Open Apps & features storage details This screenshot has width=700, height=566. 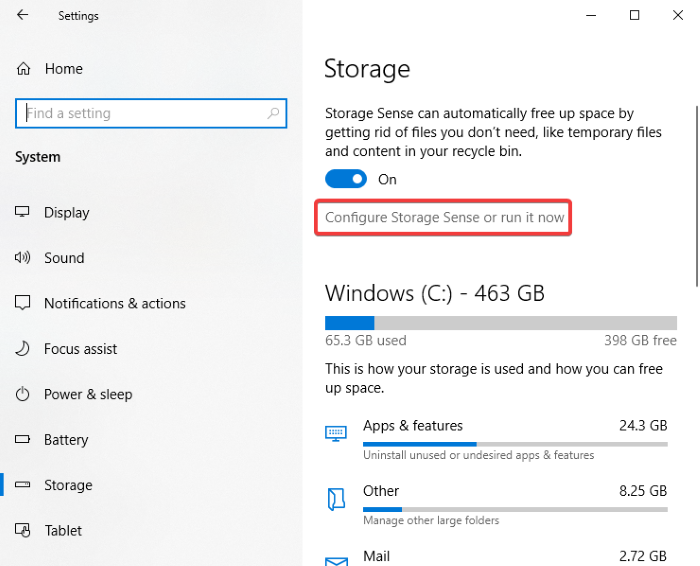pos(412,426)
